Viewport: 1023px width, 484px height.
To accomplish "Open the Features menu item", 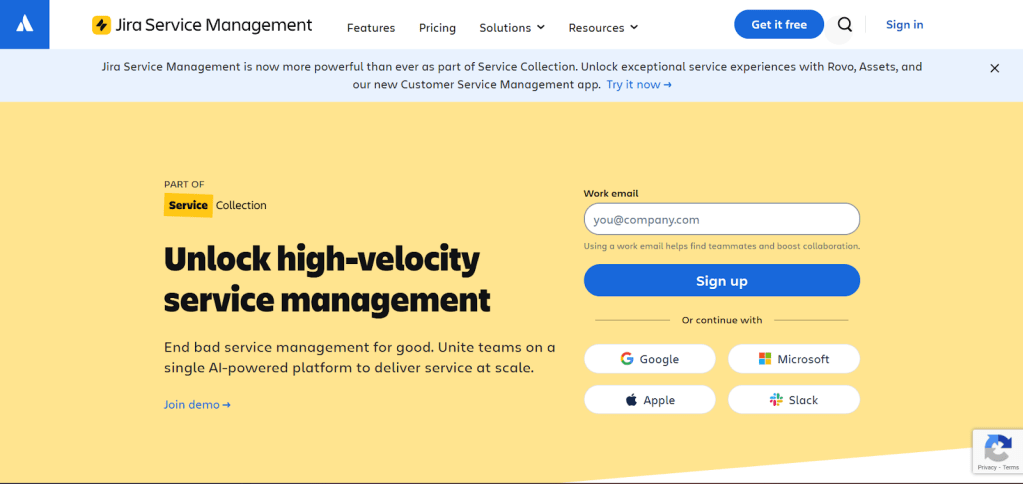I will click(x=371, y=28).
